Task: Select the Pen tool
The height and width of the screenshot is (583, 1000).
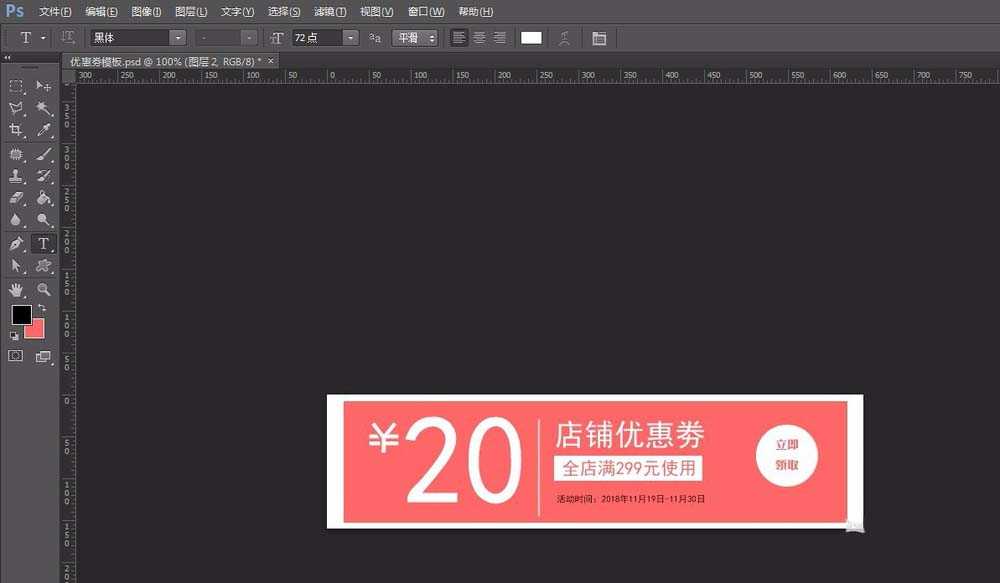Action: tap(15, 243)
